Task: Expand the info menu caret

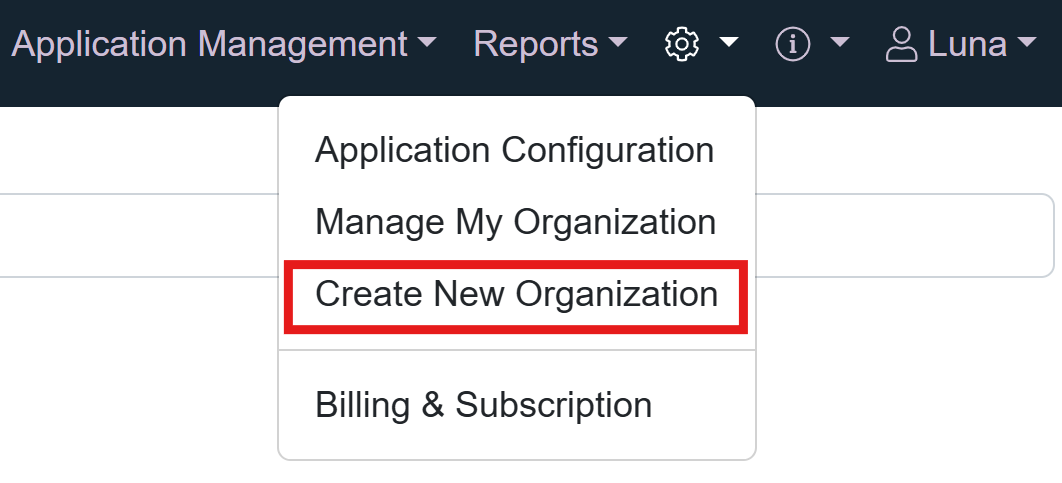Action: click(x=840, y=44)
